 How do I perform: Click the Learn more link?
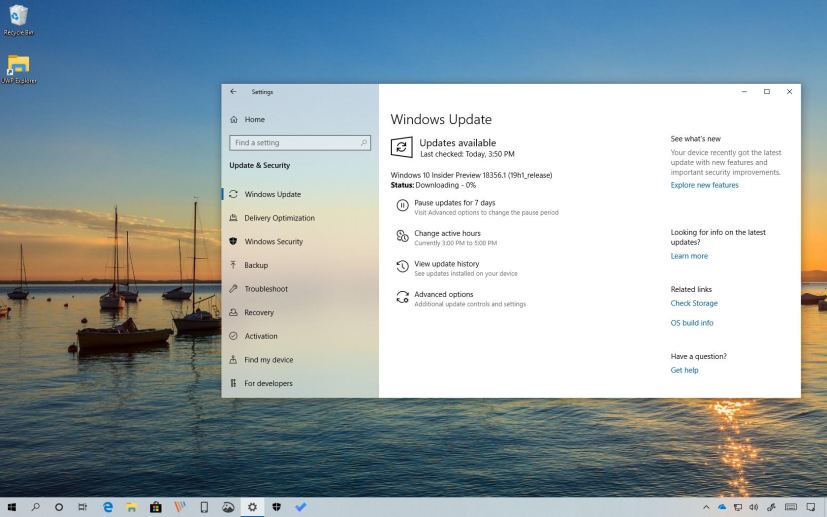point(689,256)
